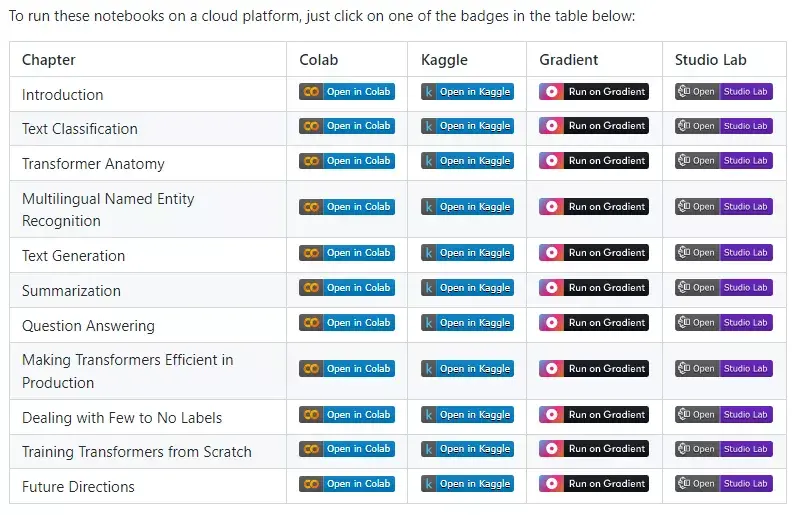Click Run on Gradient for Text Classification

[594, 126]
